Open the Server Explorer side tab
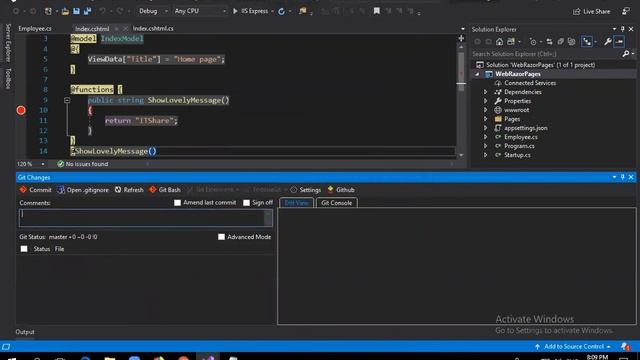 click(8, 43)
